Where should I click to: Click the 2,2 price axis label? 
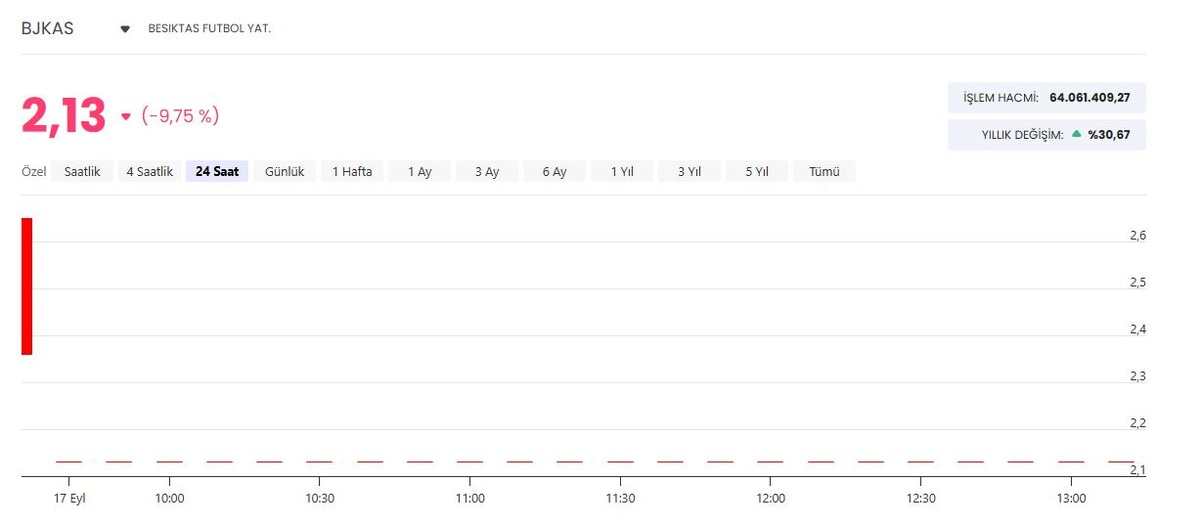tap(1138, 424)
